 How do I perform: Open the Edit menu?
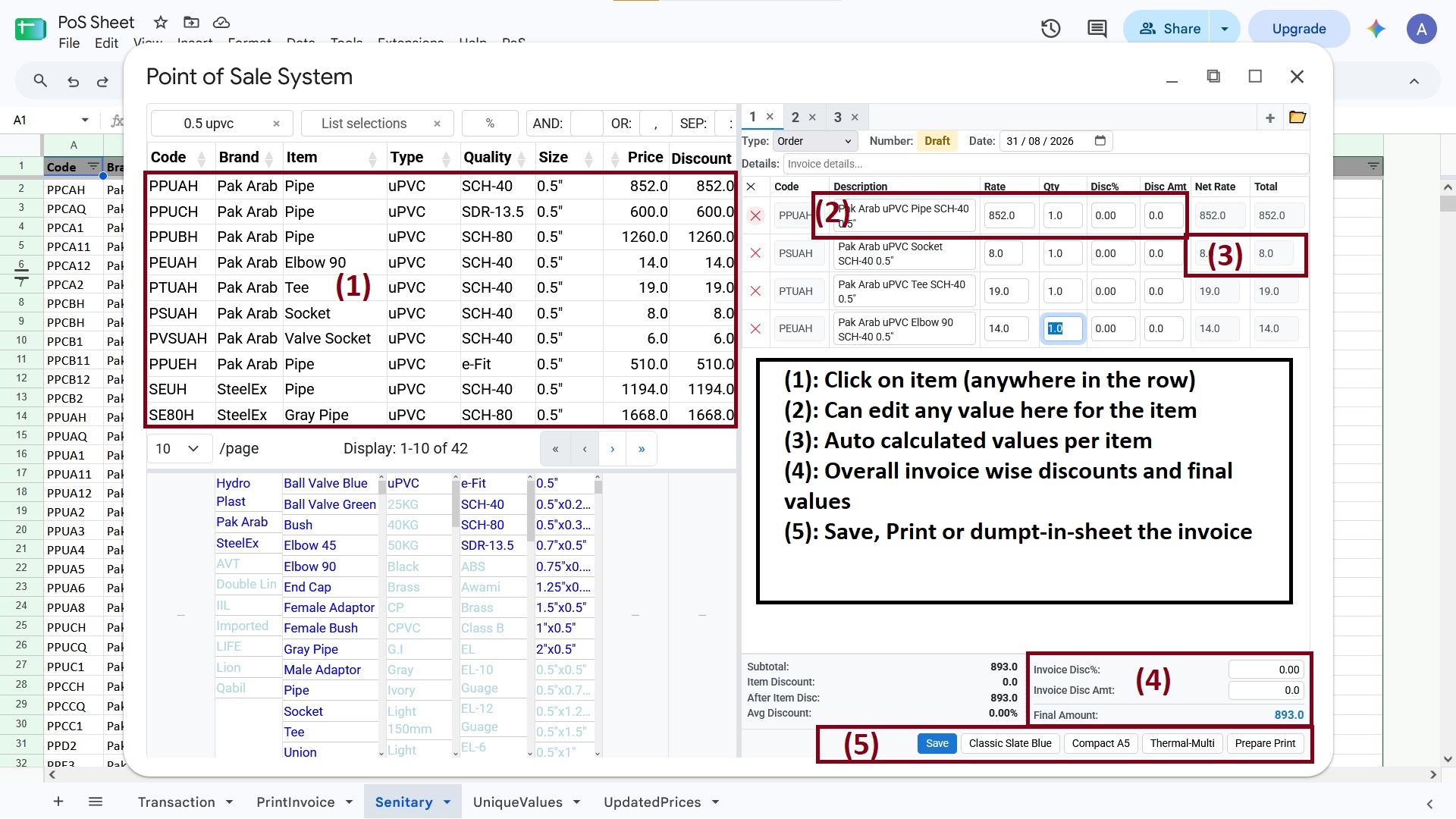[106, 43]
